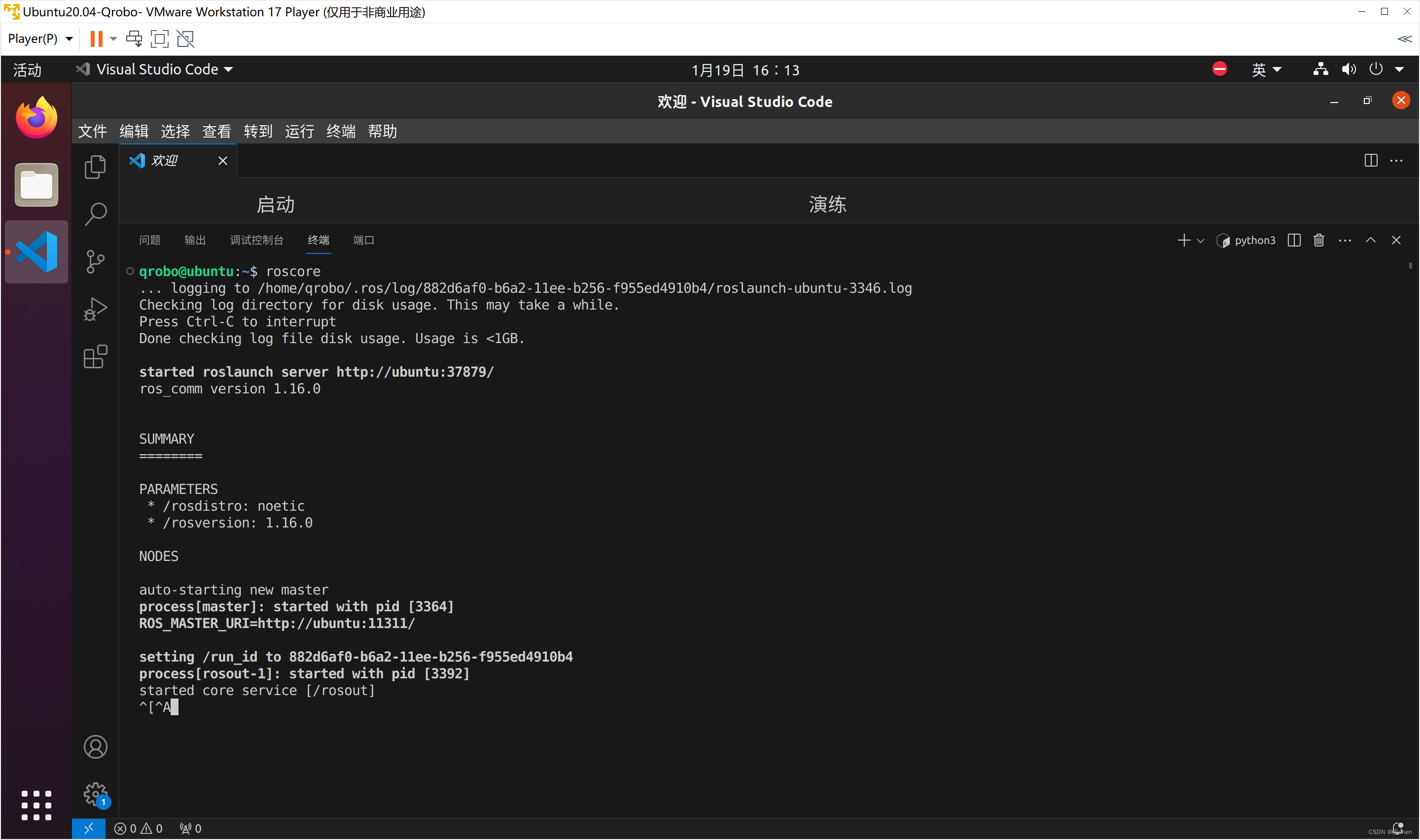Expand the VMware power options arrow
Screen dimensions: 1420x840
point(113,38)
